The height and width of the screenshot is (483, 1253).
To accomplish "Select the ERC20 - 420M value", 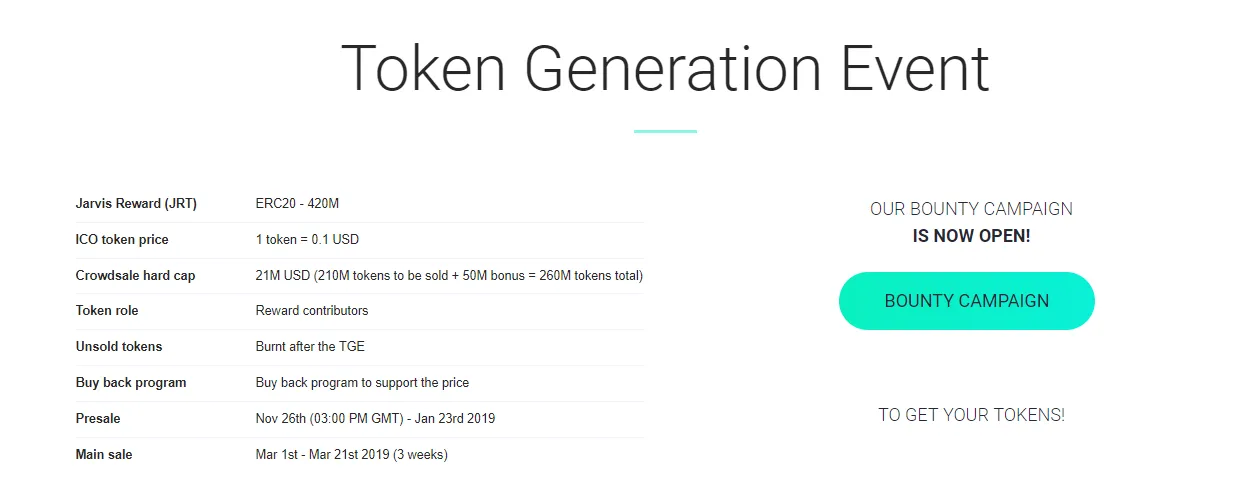I will pos(297,204).
